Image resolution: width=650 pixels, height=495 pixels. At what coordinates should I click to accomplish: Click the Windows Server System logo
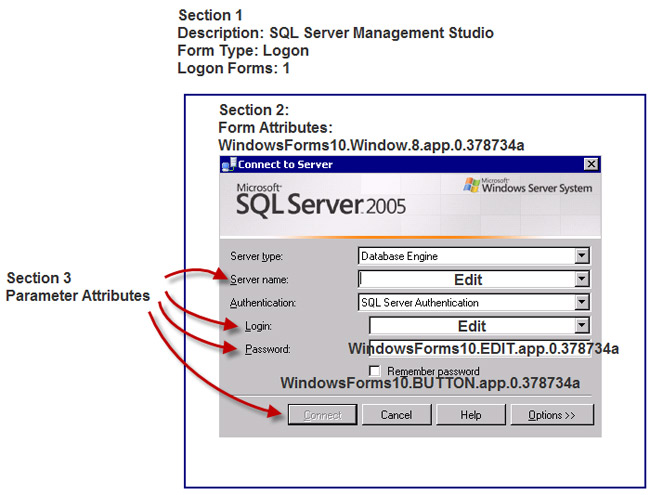pos(528,186)
